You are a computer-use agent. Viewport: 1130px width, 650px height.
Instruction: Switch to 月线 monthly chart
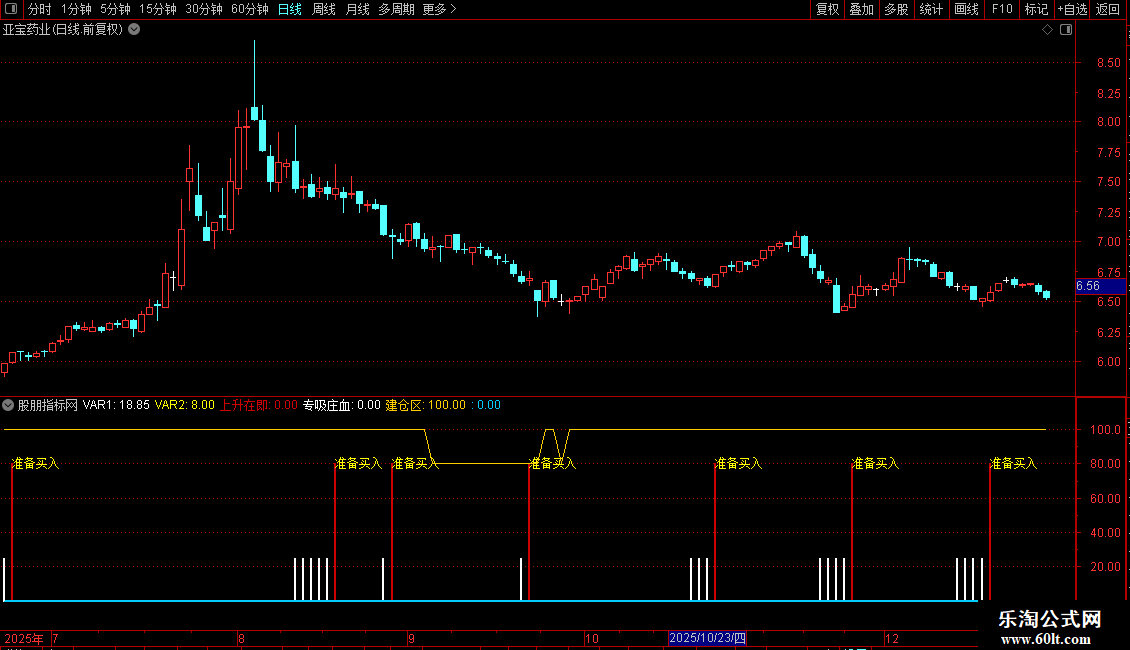pyautogui.click(x=357, y=9)
